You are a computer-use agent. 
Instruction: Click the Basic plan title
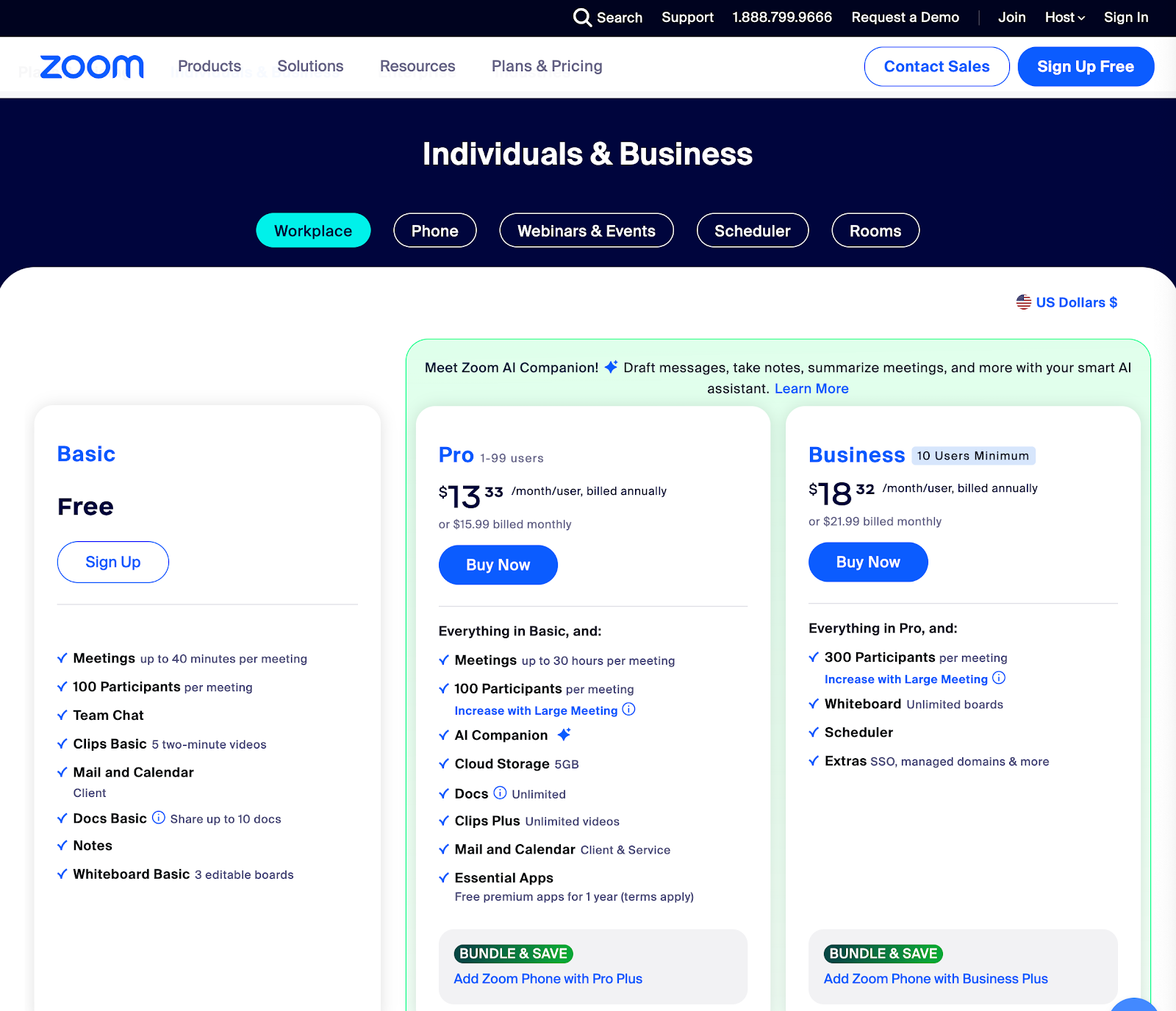[x=87, y=454]
